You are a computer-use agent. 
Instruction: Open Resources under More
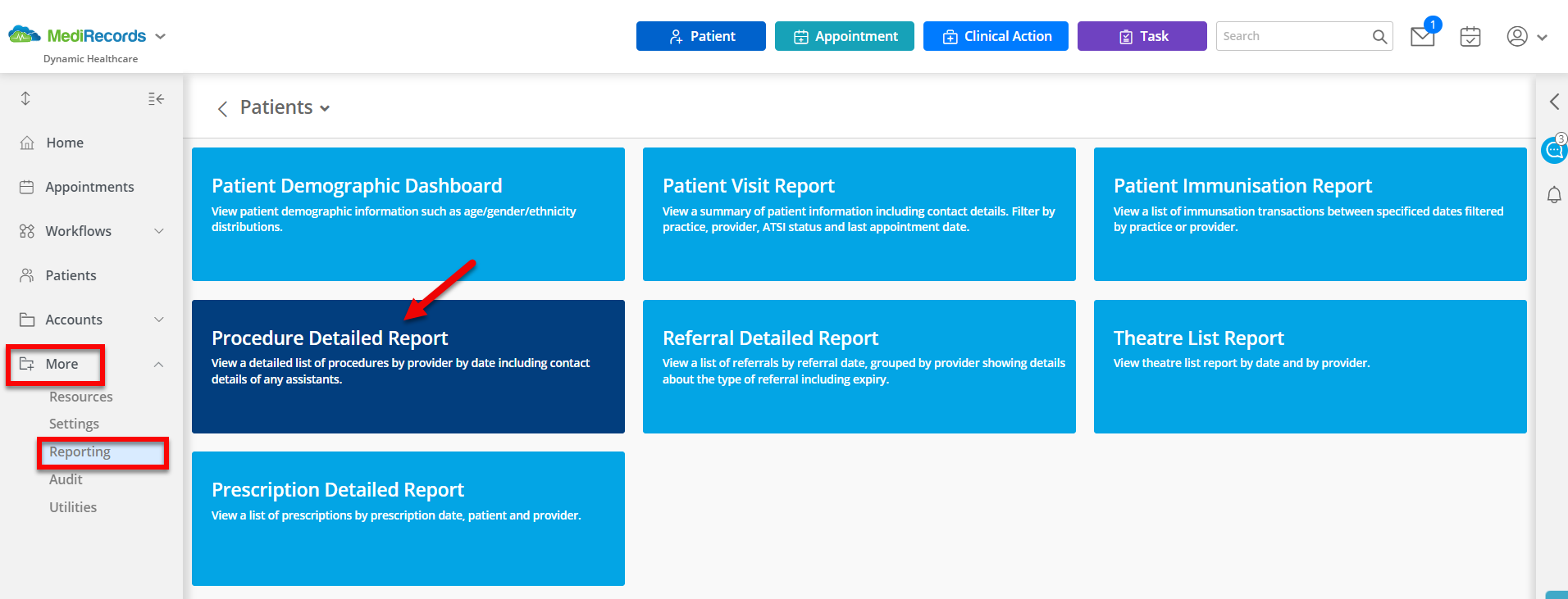pos(81,397)
